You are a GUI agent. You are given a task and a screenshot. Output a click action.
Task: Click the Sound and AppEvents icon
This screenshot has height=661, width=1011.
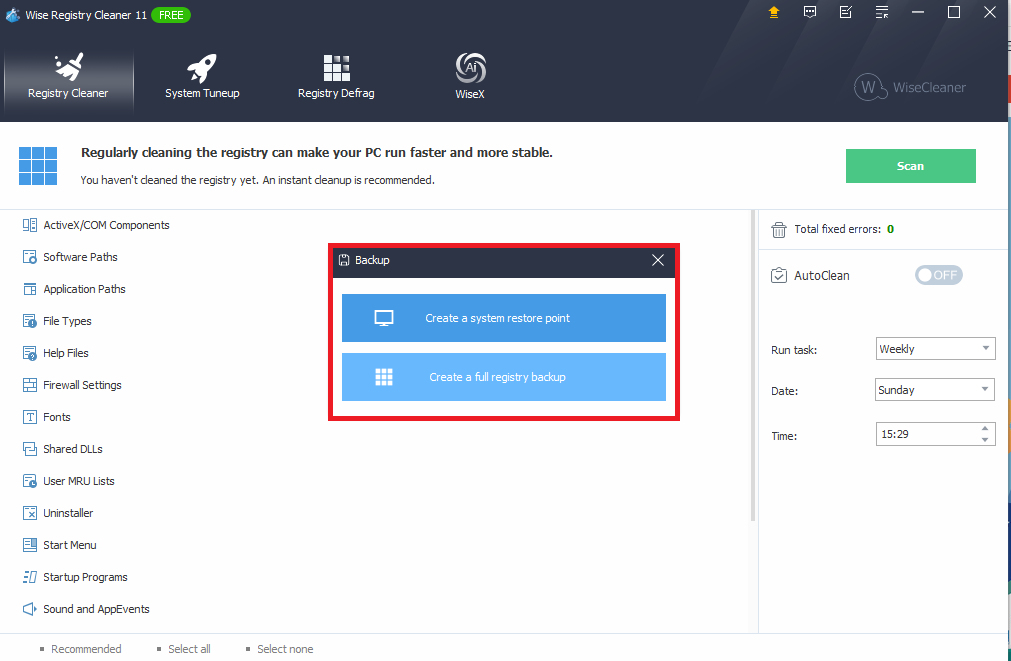click(x=30, y=609)
